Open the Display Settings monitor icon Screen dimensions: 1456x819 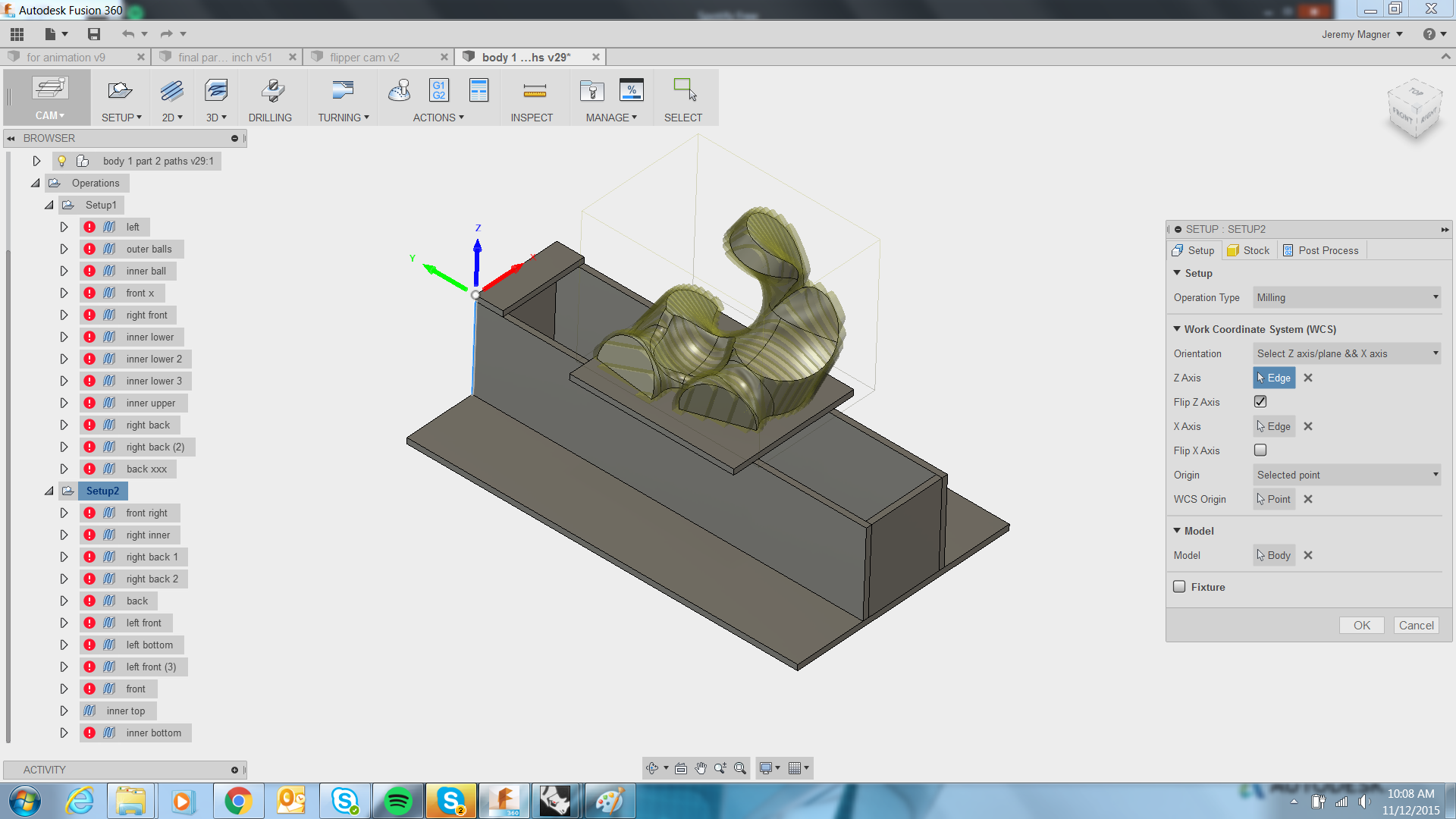(766, 768)
